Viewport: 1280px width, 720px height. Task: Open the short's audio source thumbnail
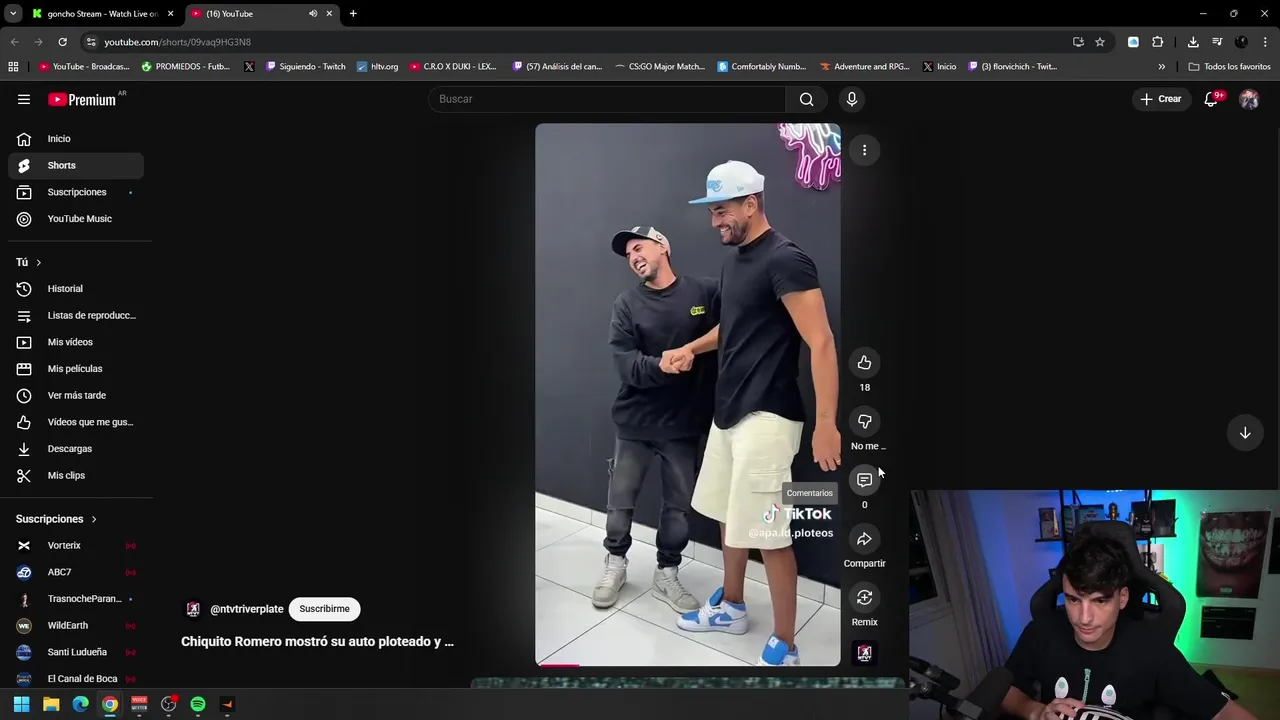[864, 653]
